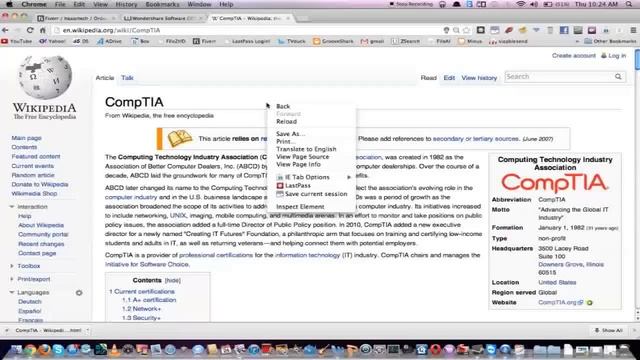The image size is (640, 360).
Task: Click the magnifier icon in Wikipedia search
Action: coord(618,76)
